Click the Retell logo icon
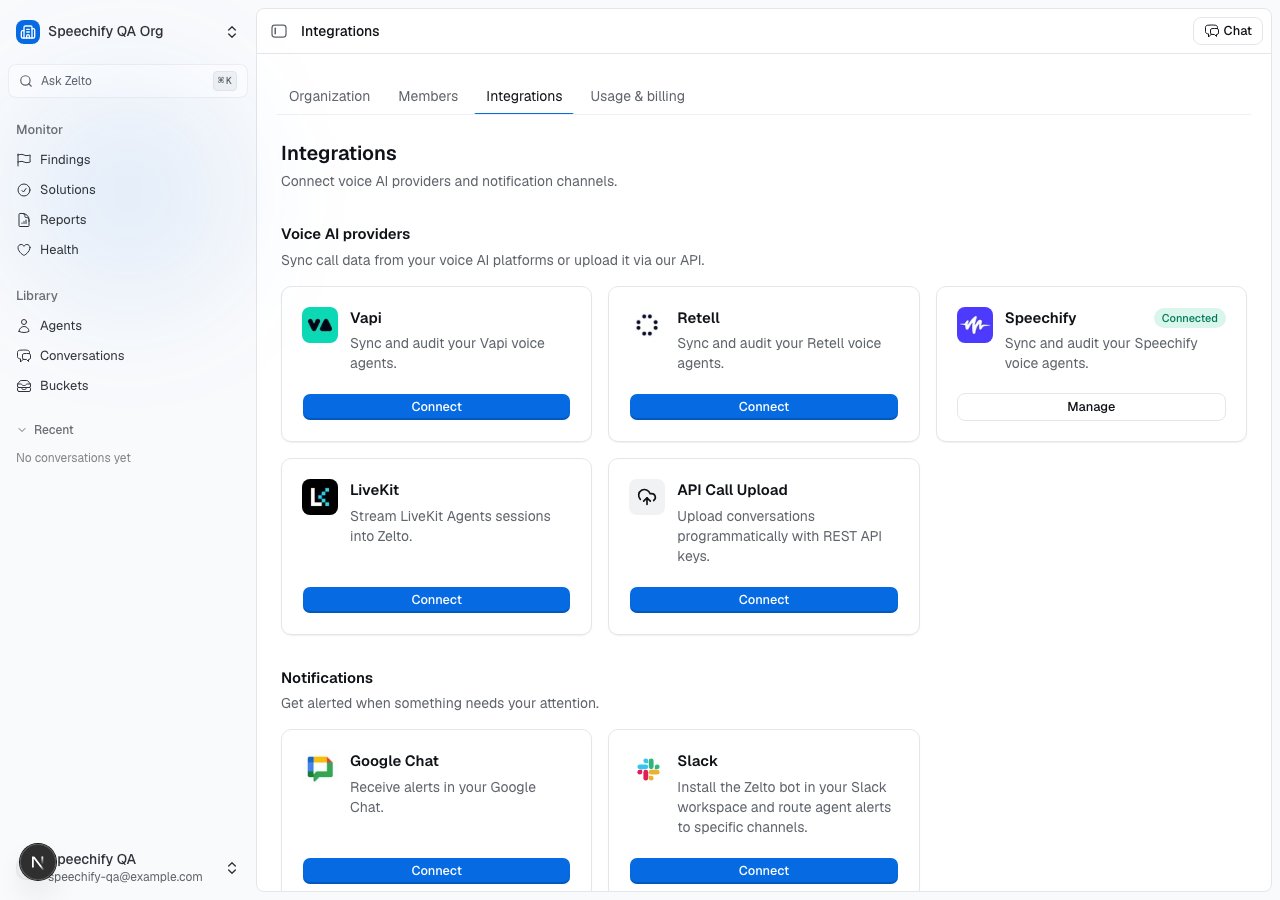 click(x=647, y=325)
